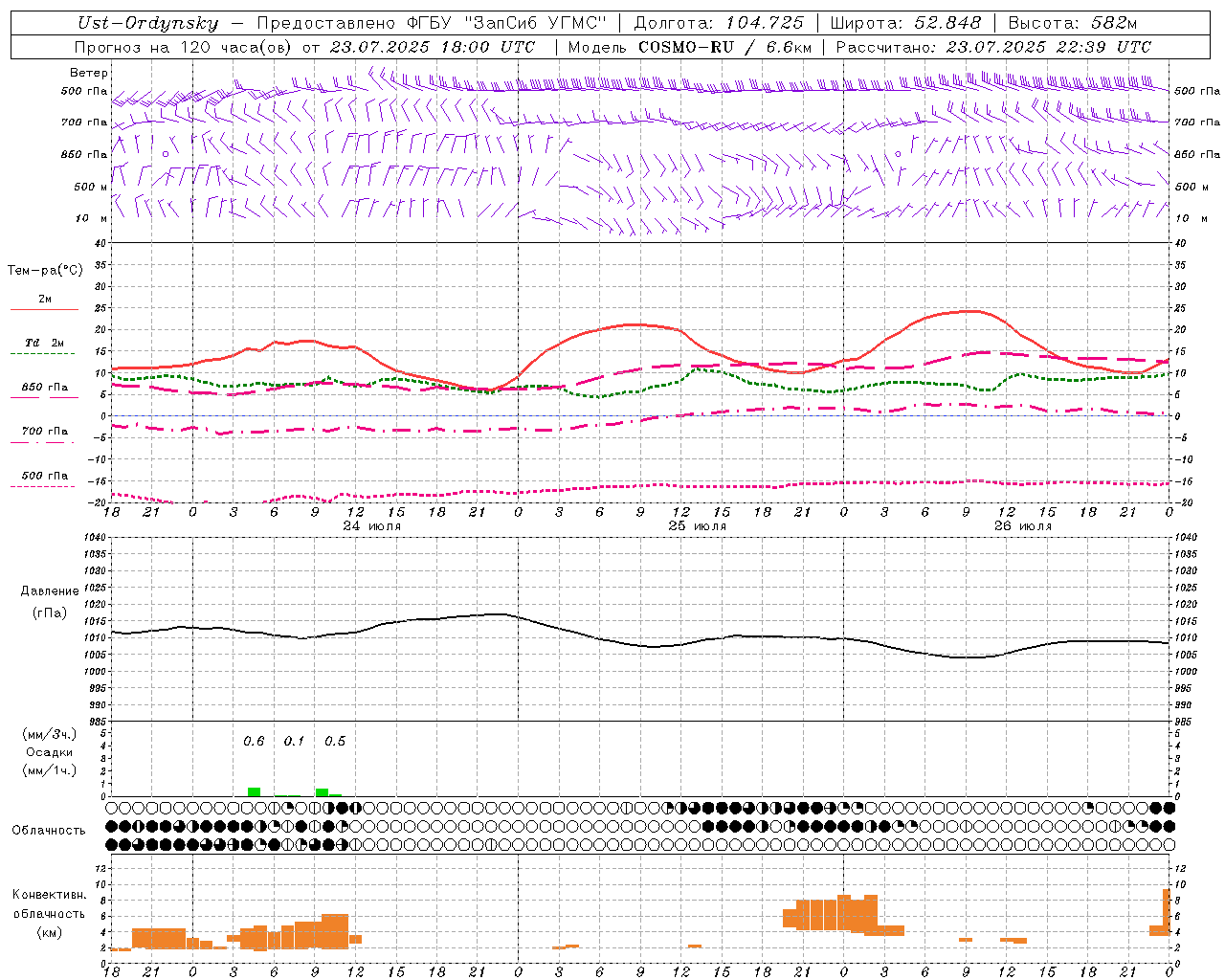Click the (мм/3ч.) unit label
The height and width of the screenshot is (980, 1225).
click(x=49, y=734)
